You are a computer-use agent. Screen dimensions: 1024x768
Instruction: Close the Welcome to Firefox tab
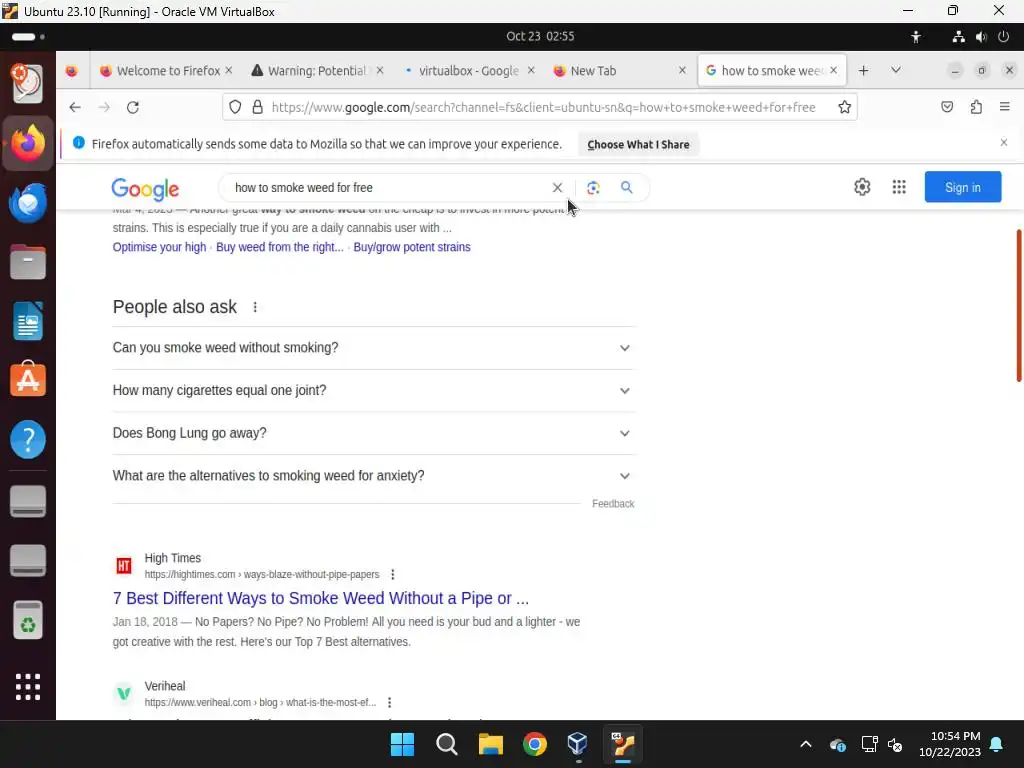[x=229, y=71]
